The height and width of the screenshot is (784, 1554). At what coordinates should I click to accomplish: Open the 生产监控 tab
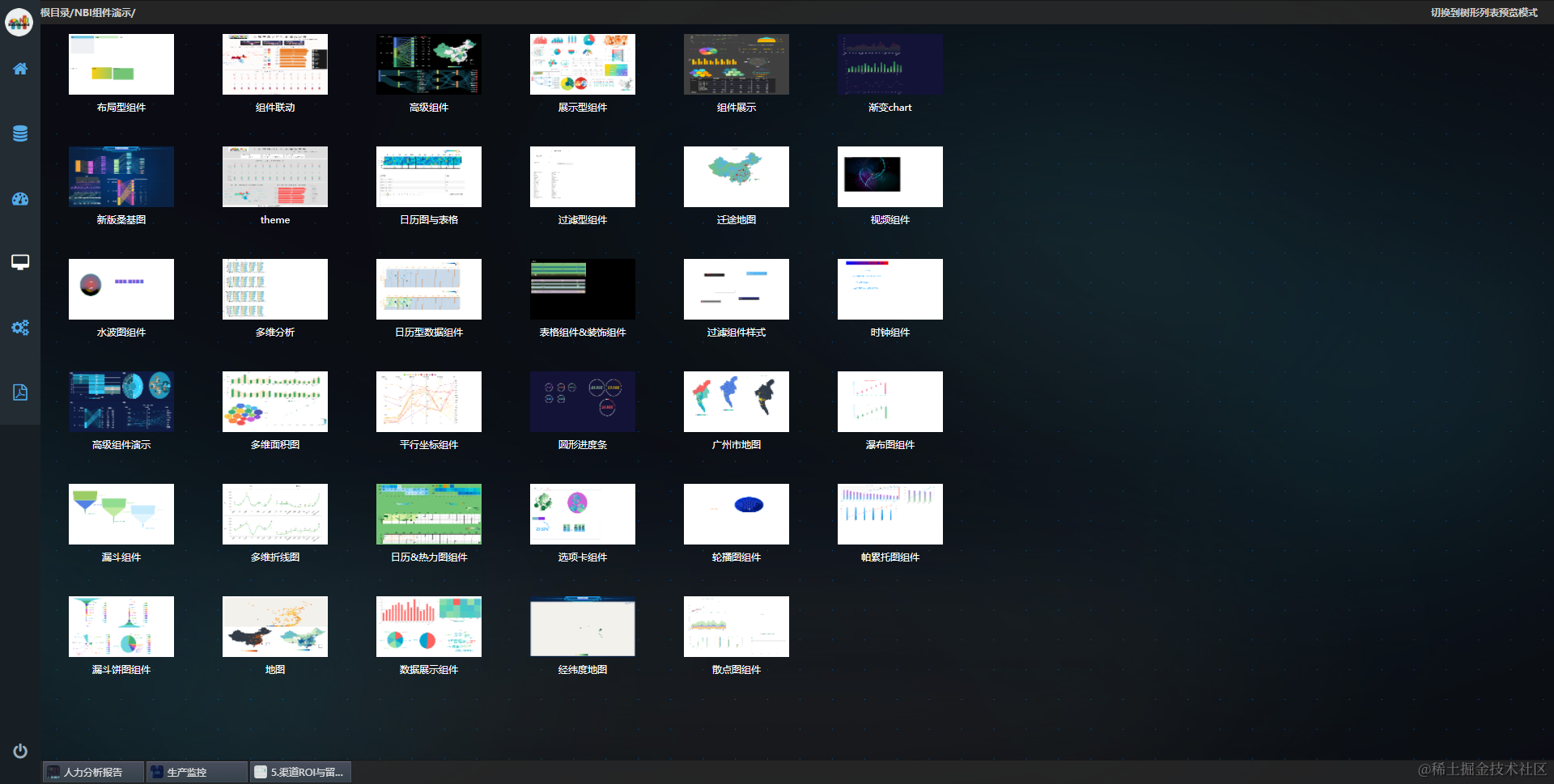point(197,772)
